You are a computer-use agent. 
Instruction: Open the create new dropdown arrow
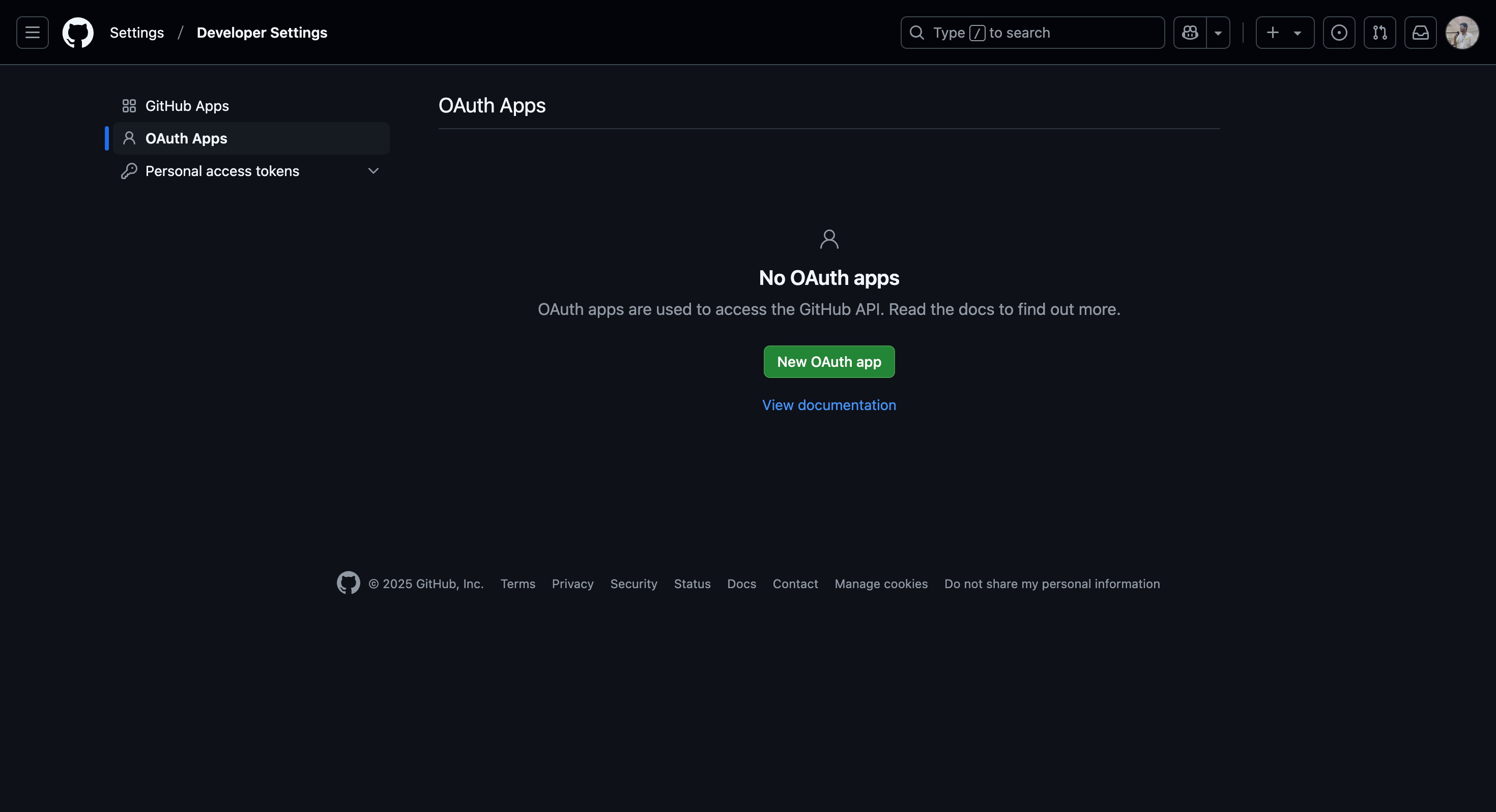(x=1298, y=33)
